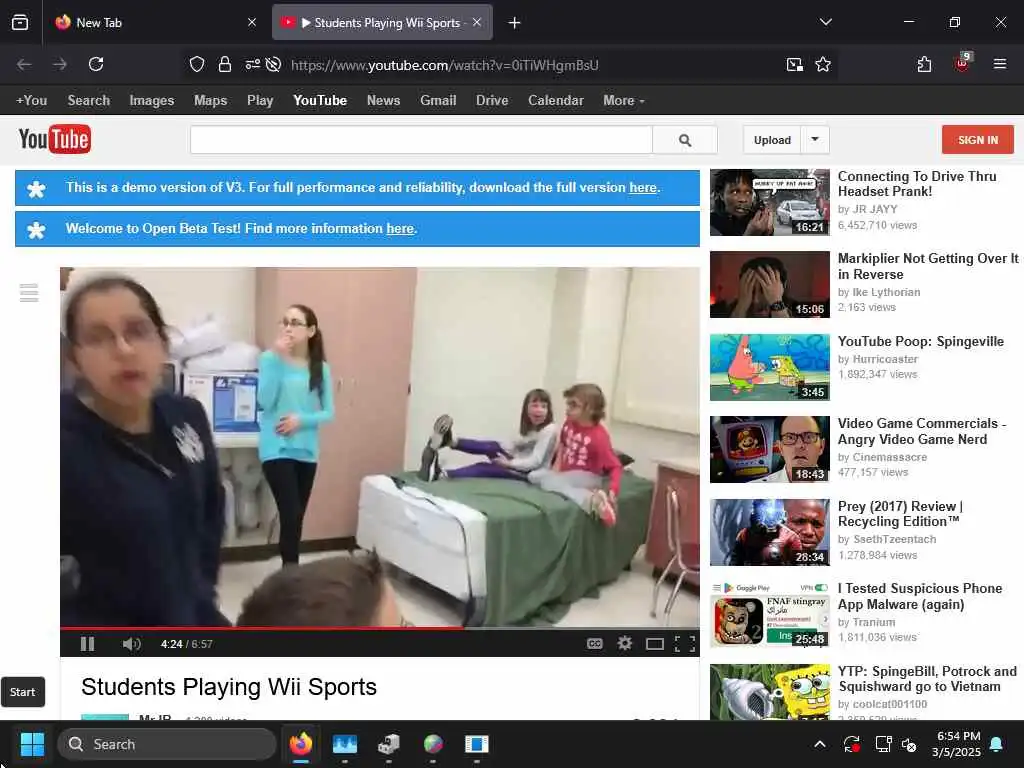
Task: Select Images in the Google bar
Action: [x=152, y=101]
